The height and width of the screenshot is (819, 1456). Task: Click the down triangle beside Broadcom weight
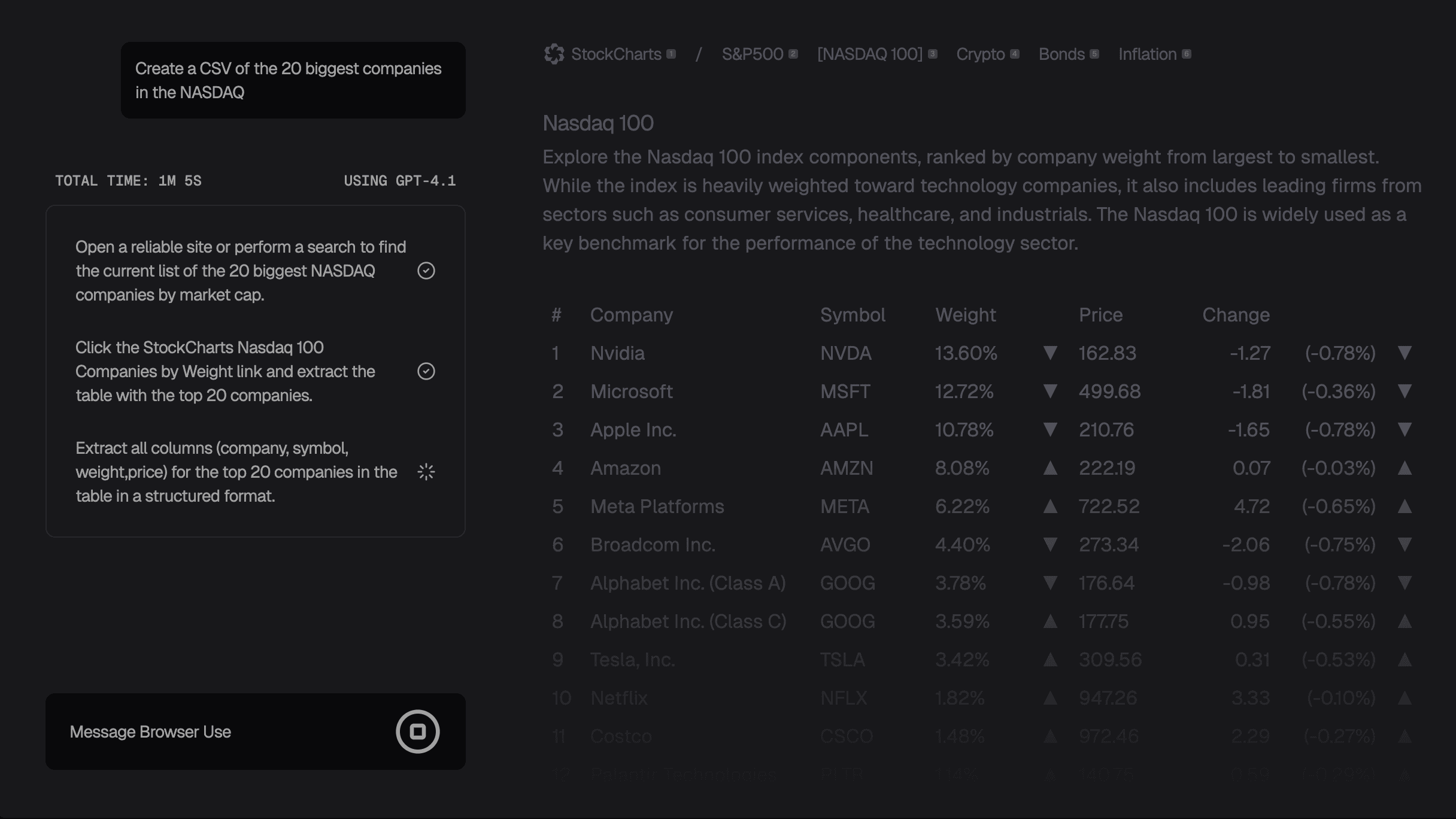coord(1049,545)
